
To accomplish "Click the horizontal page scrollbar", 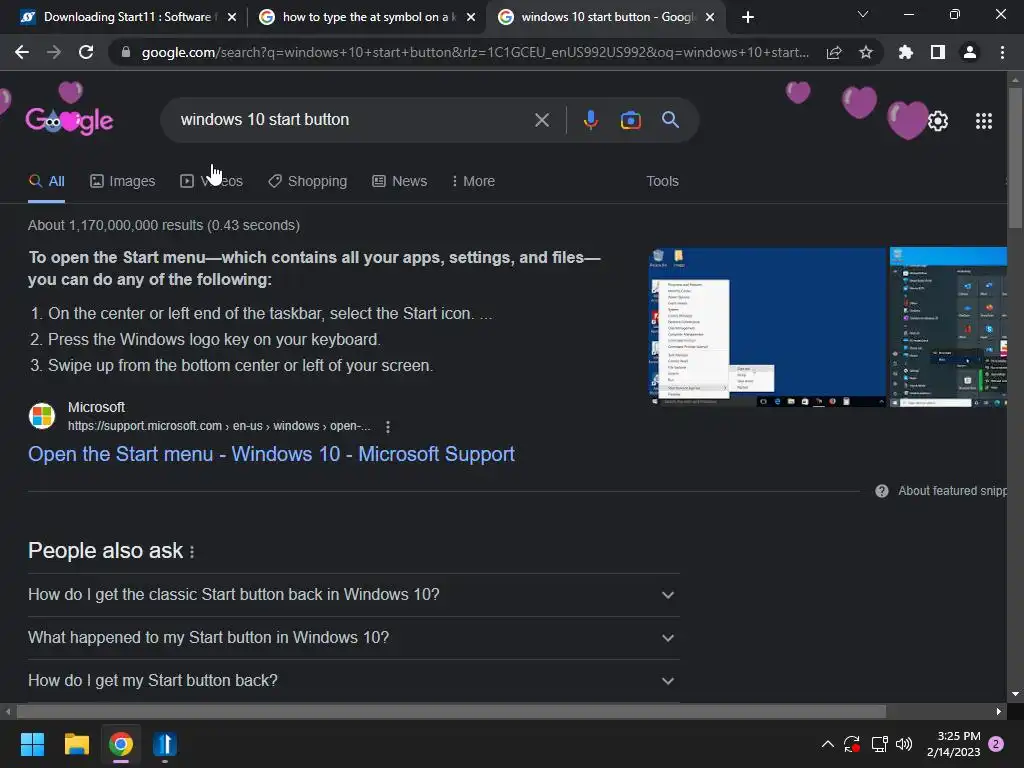I will point(451,711).
